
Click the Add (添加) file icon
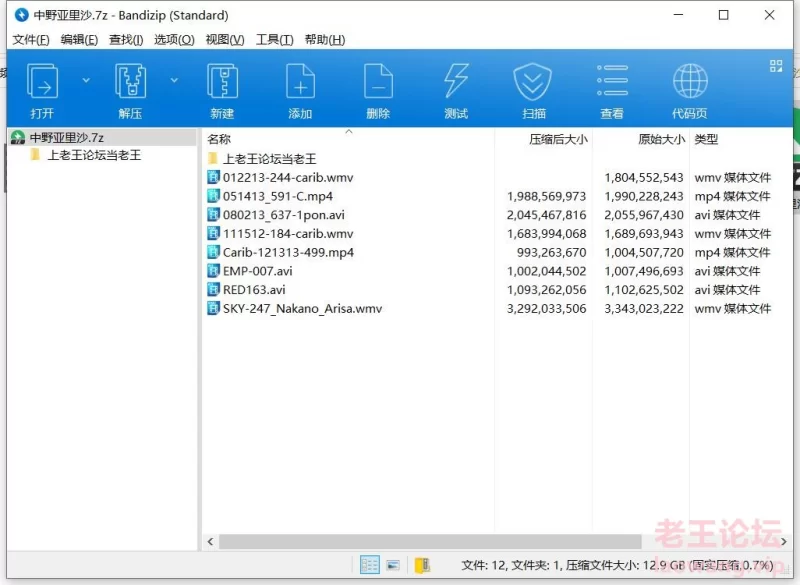click(301, 82)
